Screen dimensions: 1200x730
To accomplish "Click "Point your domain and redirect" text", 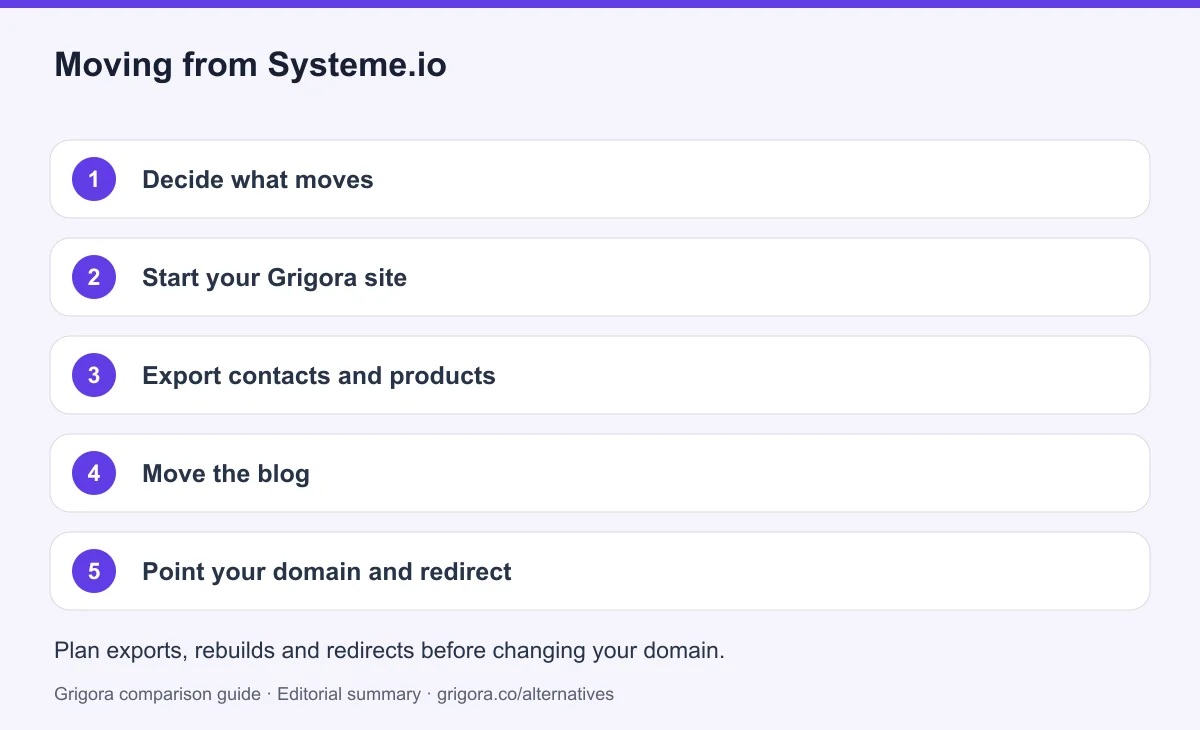I will click(327, 571).
